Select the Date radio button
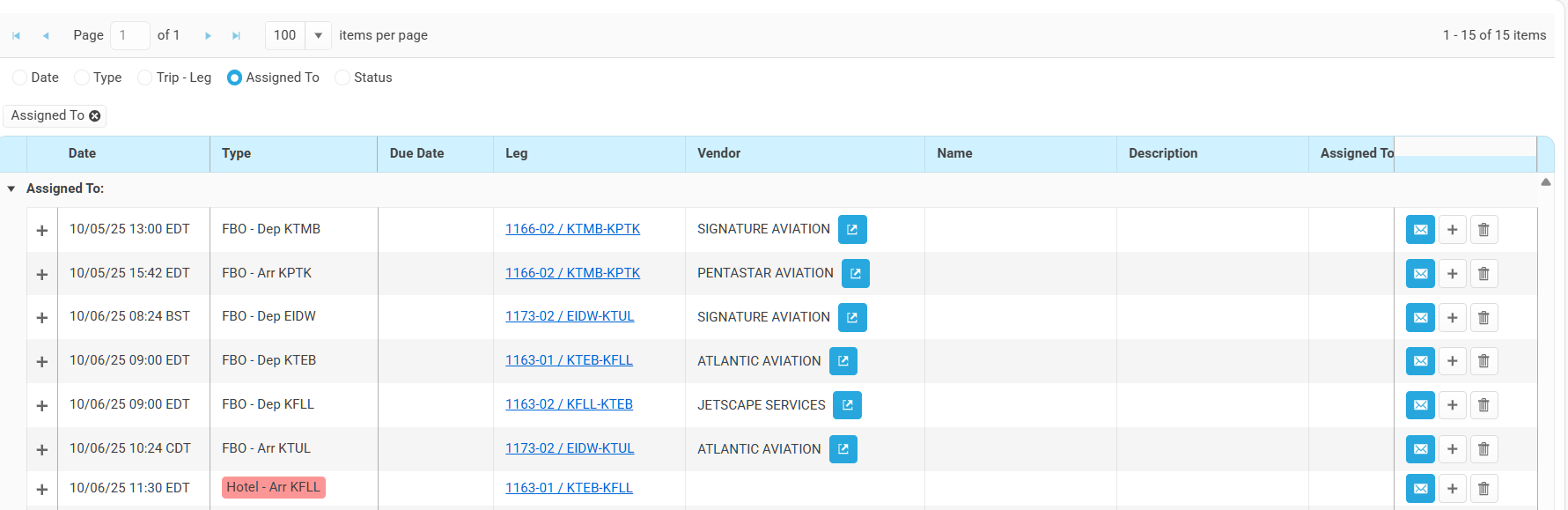Viewport: 1568px width, 510px height. (x=19, y=78)
